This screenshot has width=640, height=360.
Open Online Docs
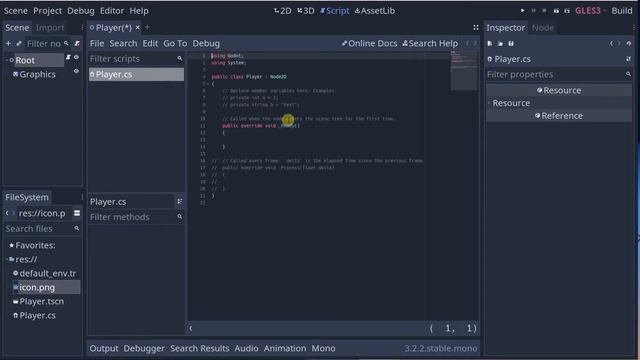coord(369,43)
